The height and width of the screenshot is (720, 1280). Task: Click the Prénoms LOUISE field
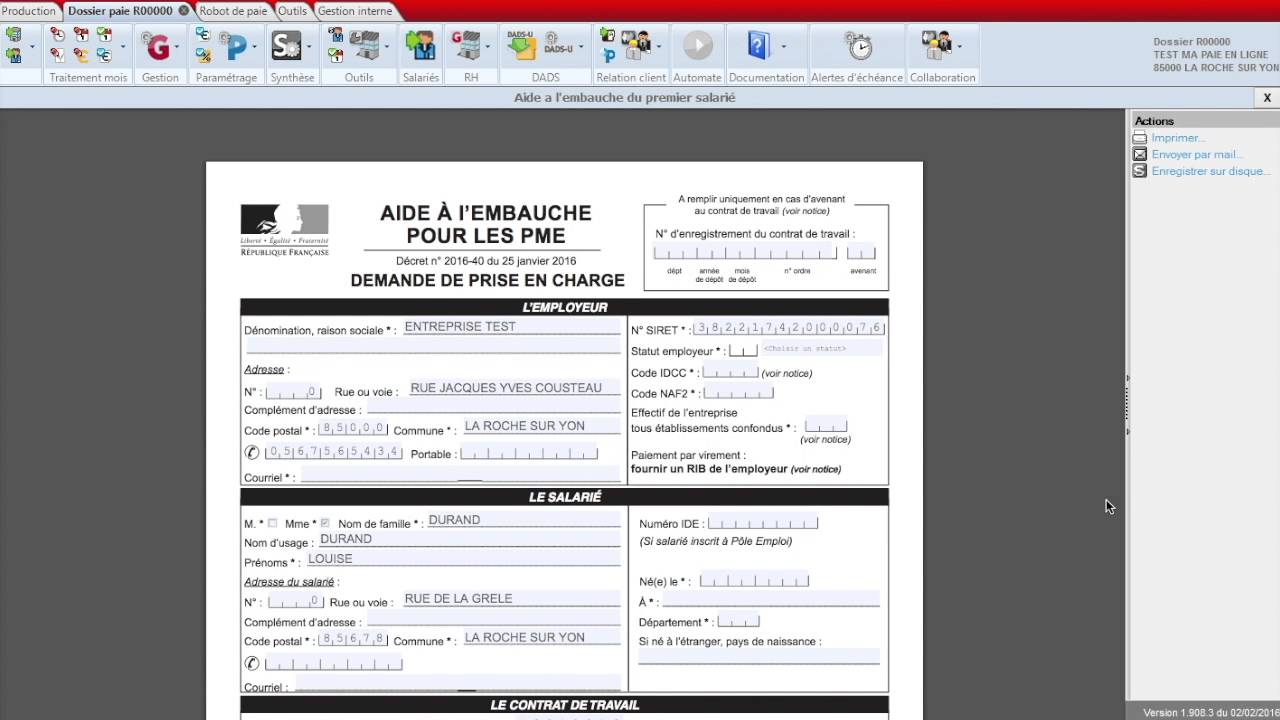coord(462,559)
